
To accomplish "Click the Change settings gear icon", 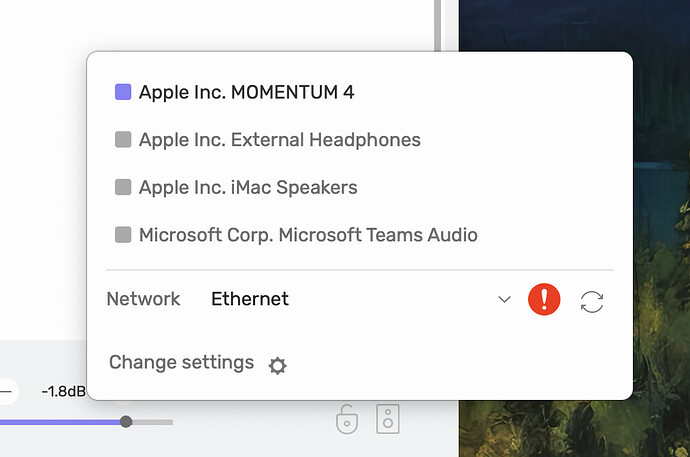I will point(278,366).
